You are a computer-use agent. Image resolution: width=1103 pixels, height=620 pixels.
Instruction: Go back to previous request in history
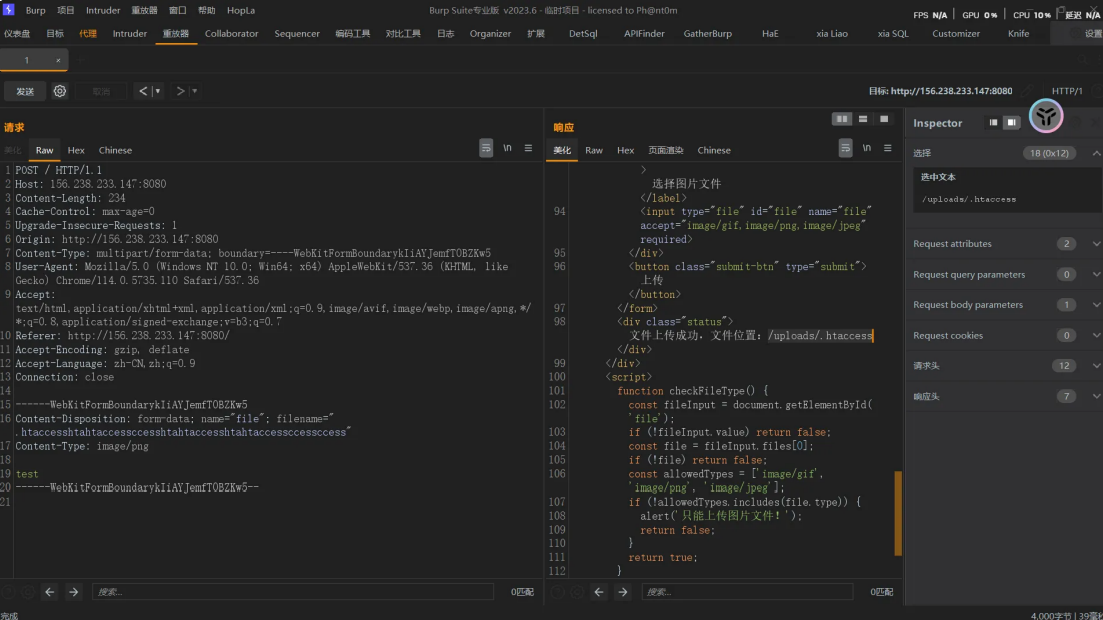click(x=144, y=91)
